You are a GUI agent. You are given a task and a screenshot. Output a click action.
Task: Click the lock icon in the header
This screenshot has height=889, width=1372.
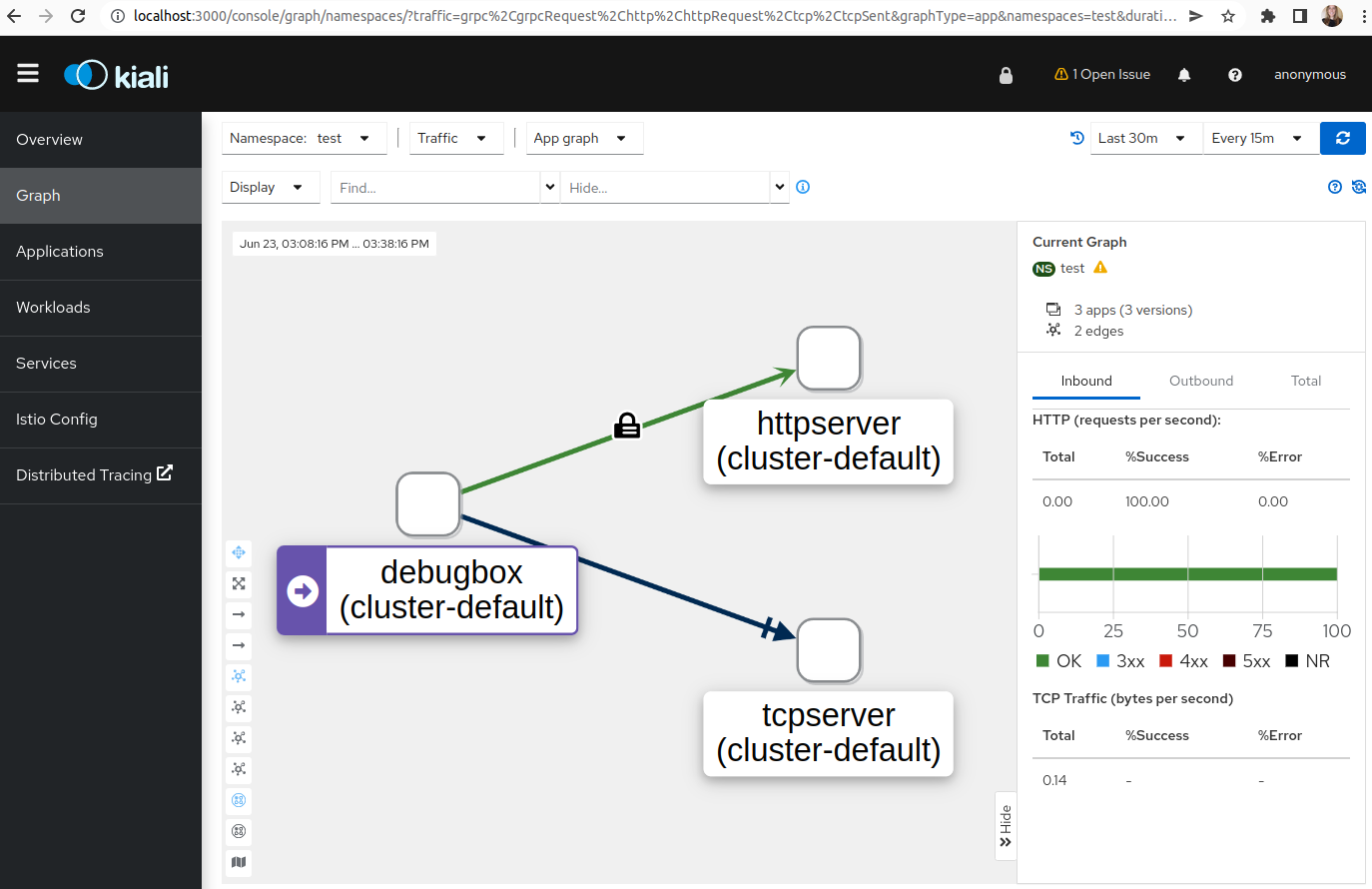click(1006, 75)
